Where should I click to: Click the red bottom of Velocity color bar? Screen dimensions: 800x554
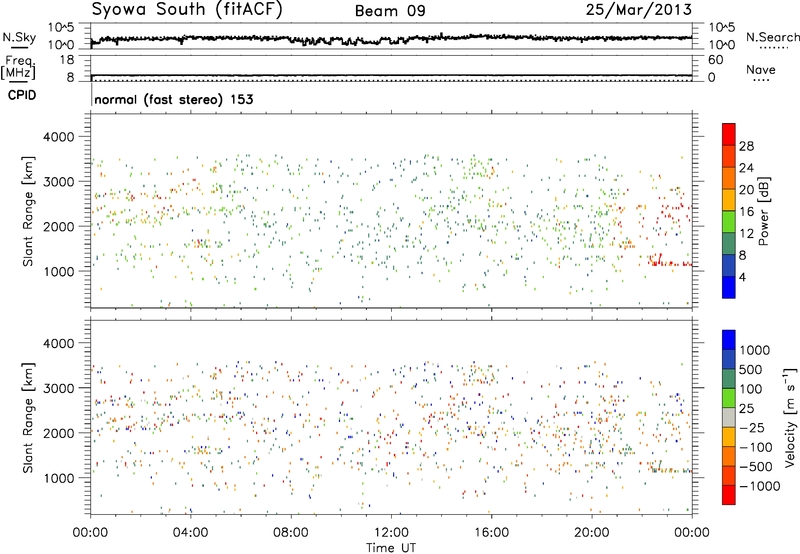tap(729, 495)
